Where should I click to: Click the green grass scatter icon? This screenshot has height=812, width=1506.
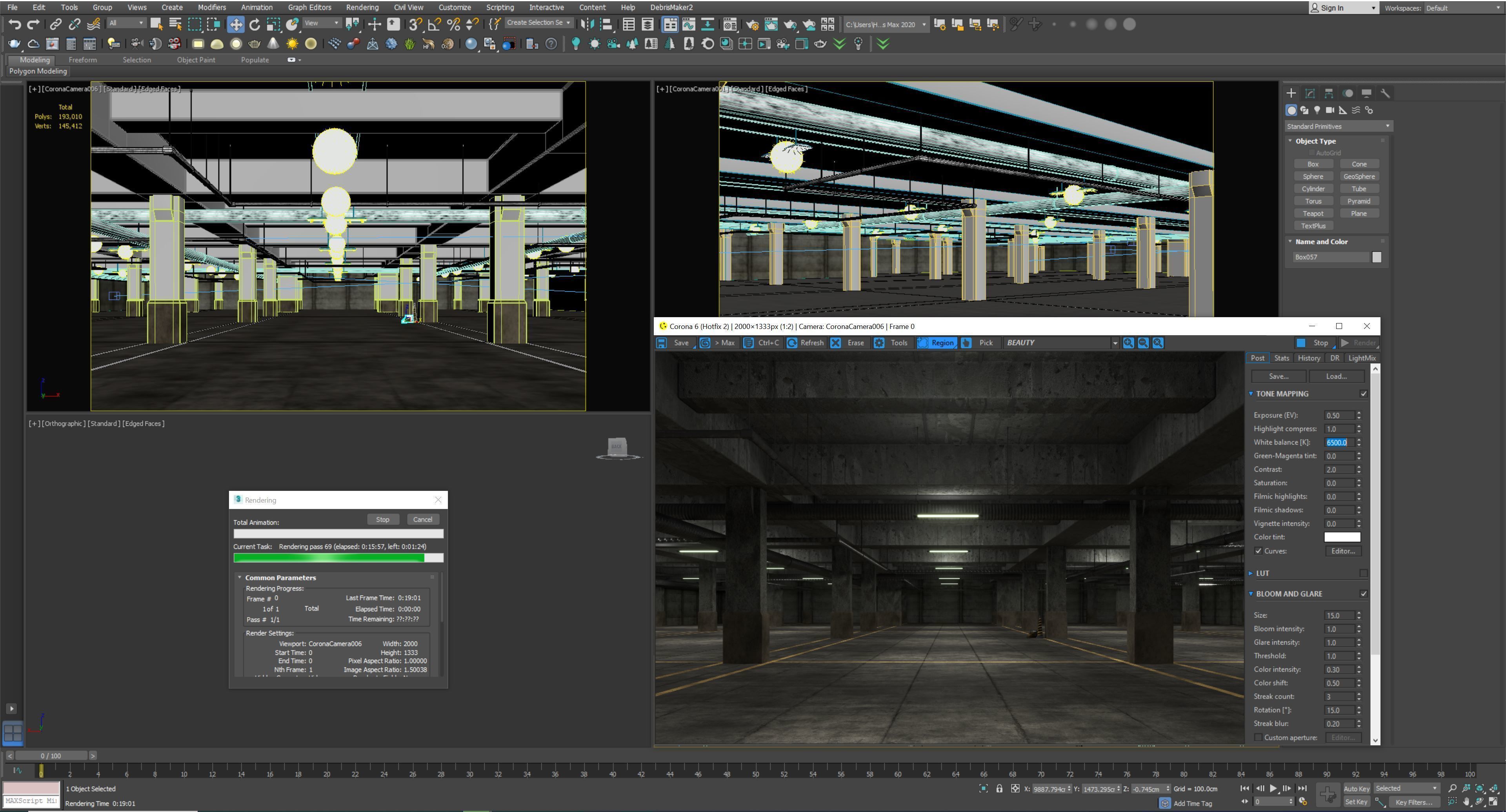[409, 44]
